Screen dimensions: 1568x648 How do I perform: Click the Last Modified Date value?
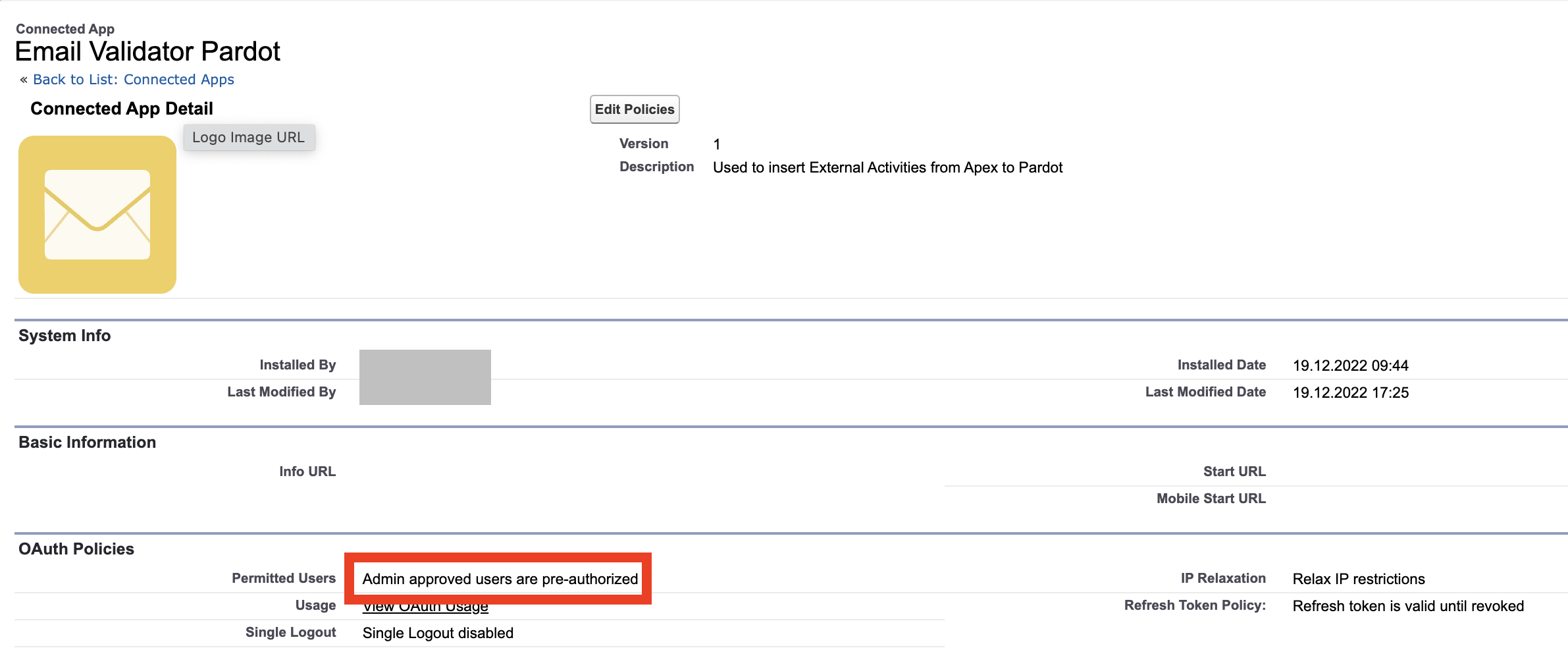point(1349,392)
